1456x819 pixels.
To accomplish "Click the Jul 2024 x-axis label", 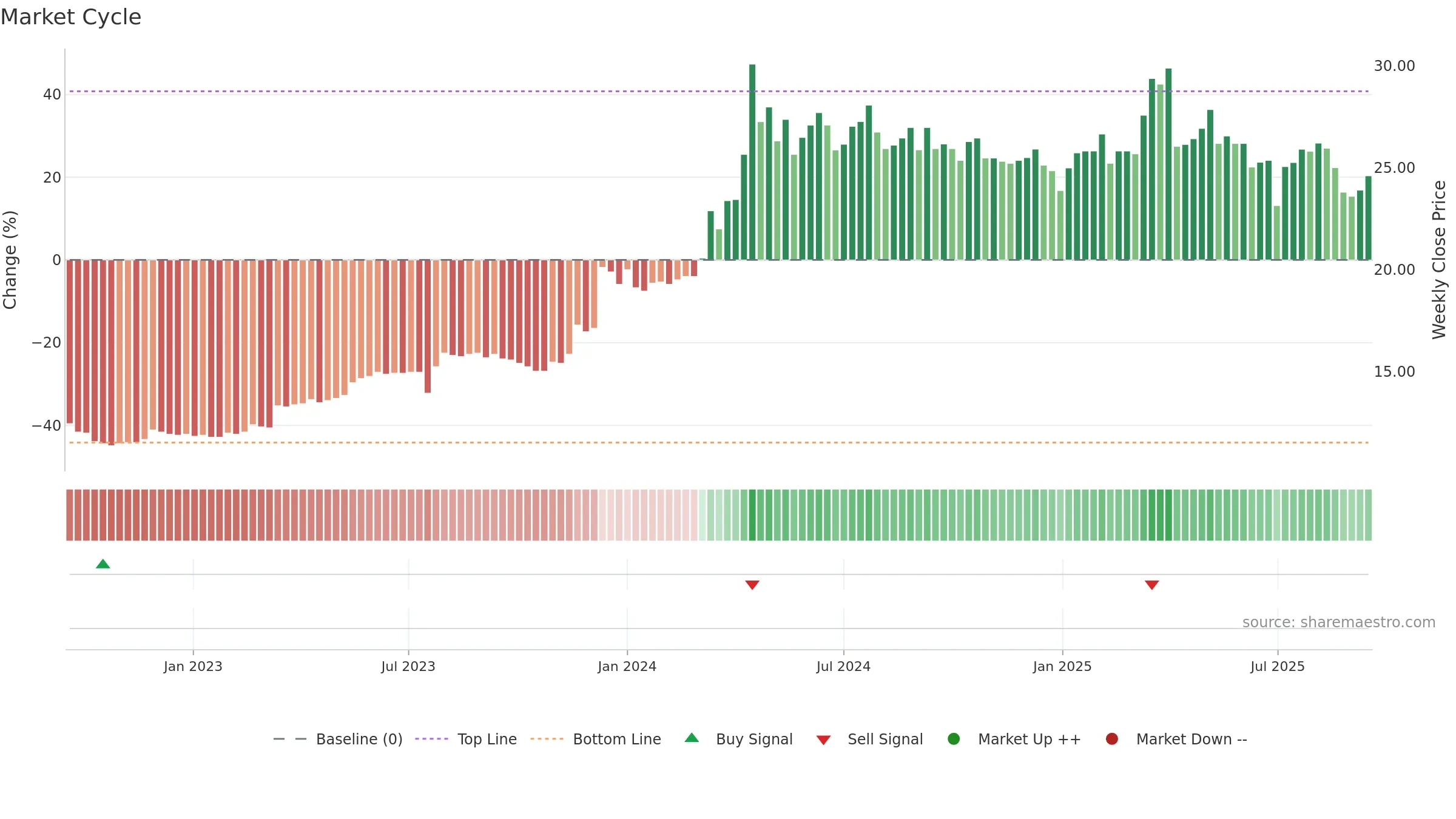I will [x=843, y=666].
